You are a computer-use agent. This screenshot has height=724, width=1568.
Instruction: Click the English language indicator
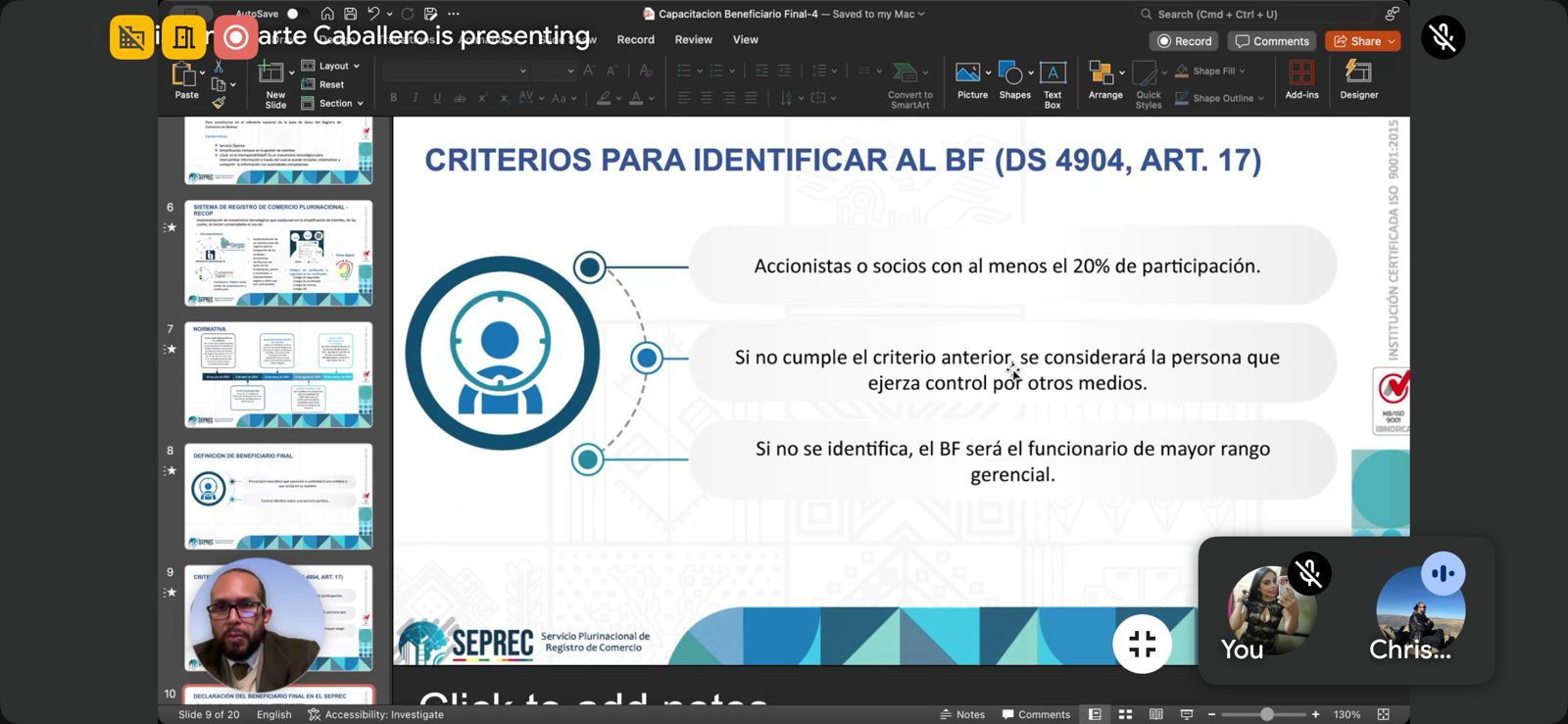[x=274, y=714]
